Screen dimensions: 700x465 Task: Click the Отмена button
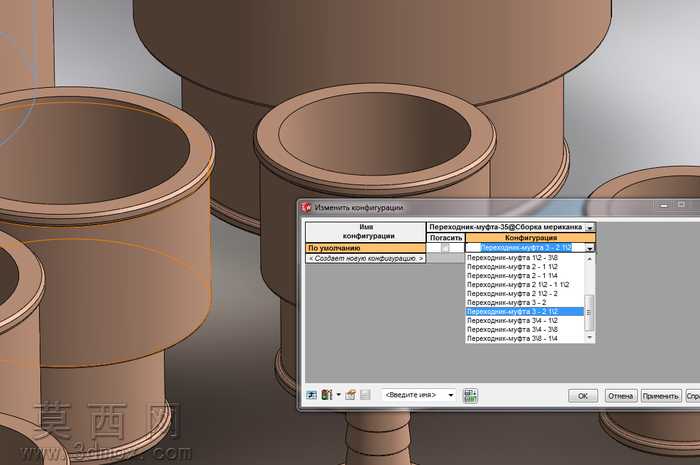pyautogui.click(x=621, y=396)
